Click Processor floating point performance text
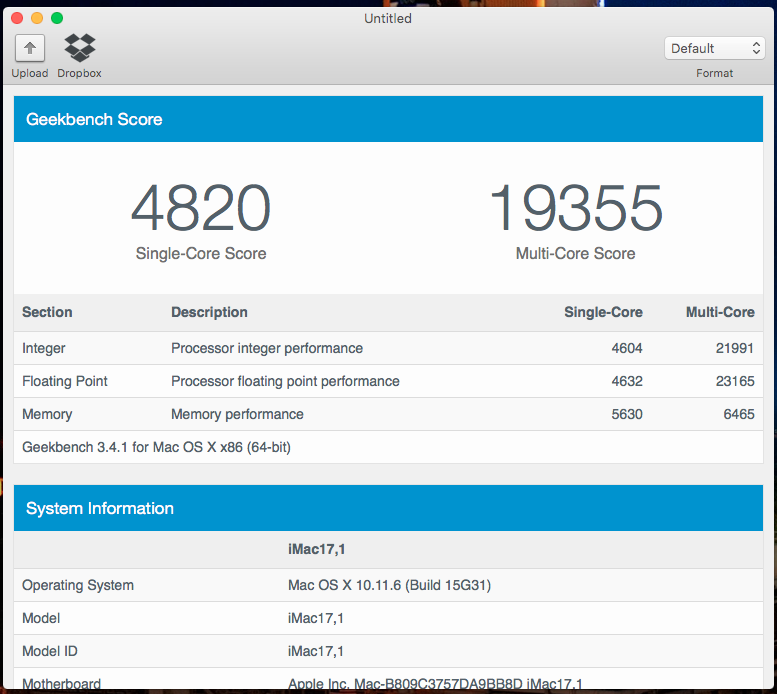The image size is (777, 694). [285, 381]
